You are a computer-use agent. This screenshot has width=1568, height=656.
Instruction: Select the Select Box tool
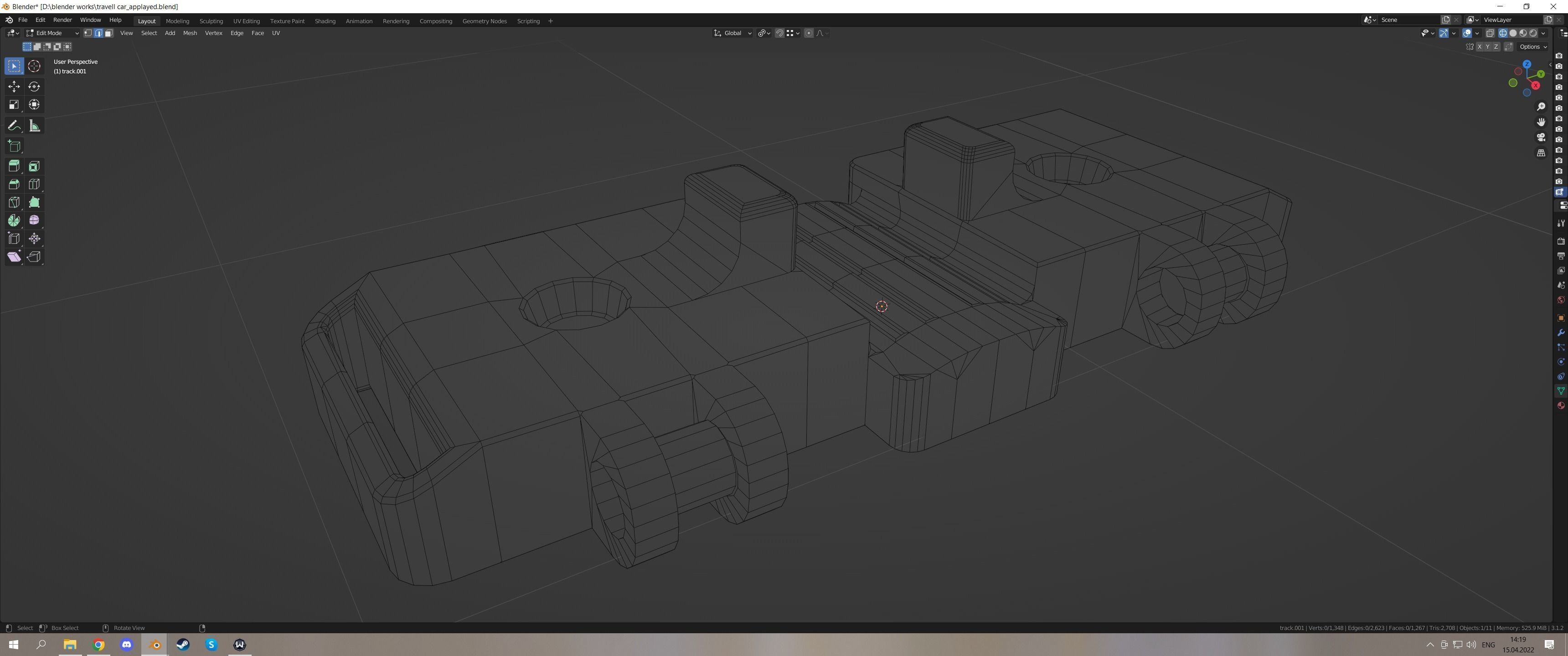click(x=14, y=66)
